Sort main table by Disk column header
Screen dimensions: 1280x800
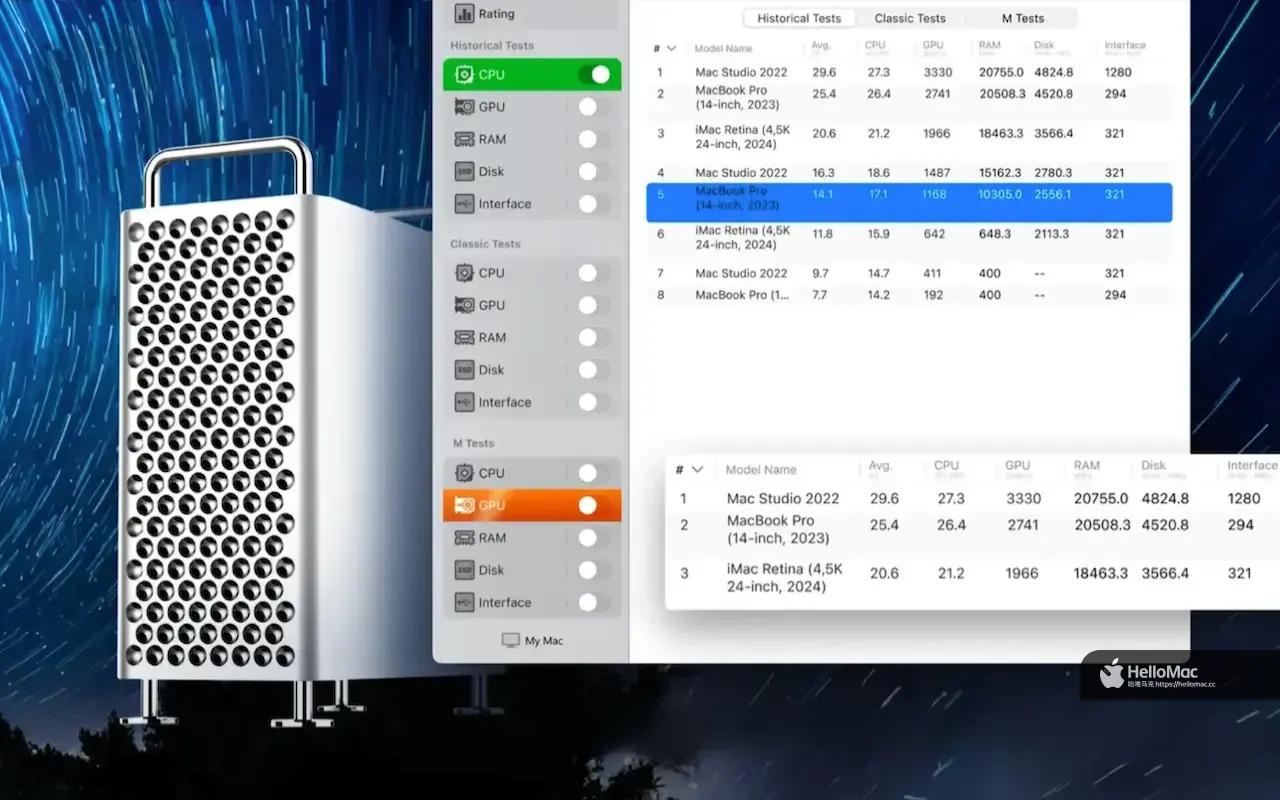pyautogui.click(x=1044, y=46)
